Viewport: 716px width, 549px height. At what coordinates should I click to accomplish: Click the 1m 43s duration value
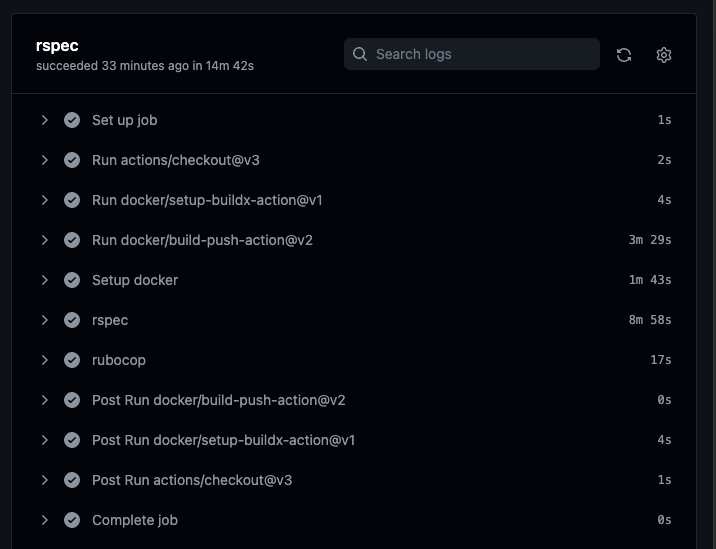click(x=650, y=280)
